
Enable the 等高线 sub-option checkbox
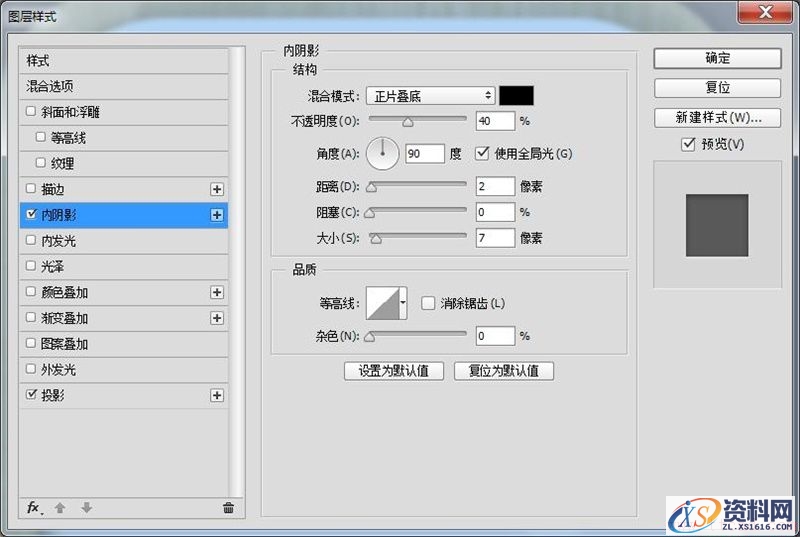[x=41, y=137]
